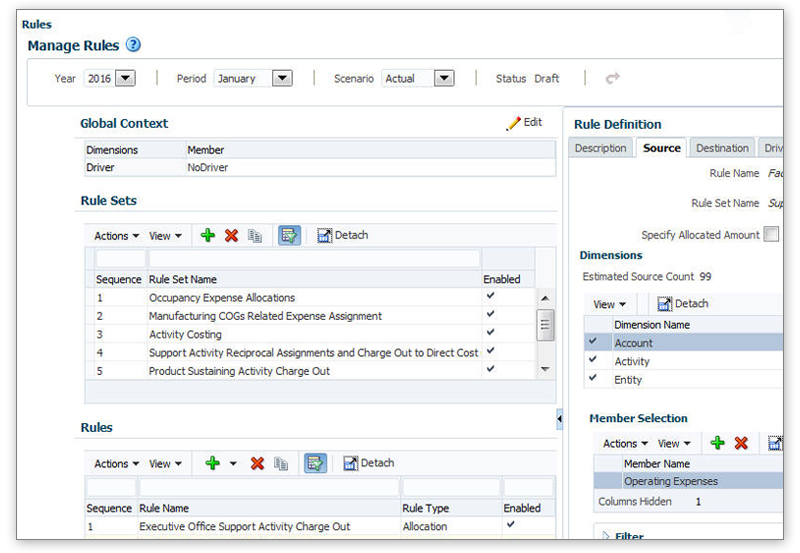Open Actions menu in Rule Sets
Image resolution: width=800 pixels, height=553 pixels.
click(x=116, y=236)
